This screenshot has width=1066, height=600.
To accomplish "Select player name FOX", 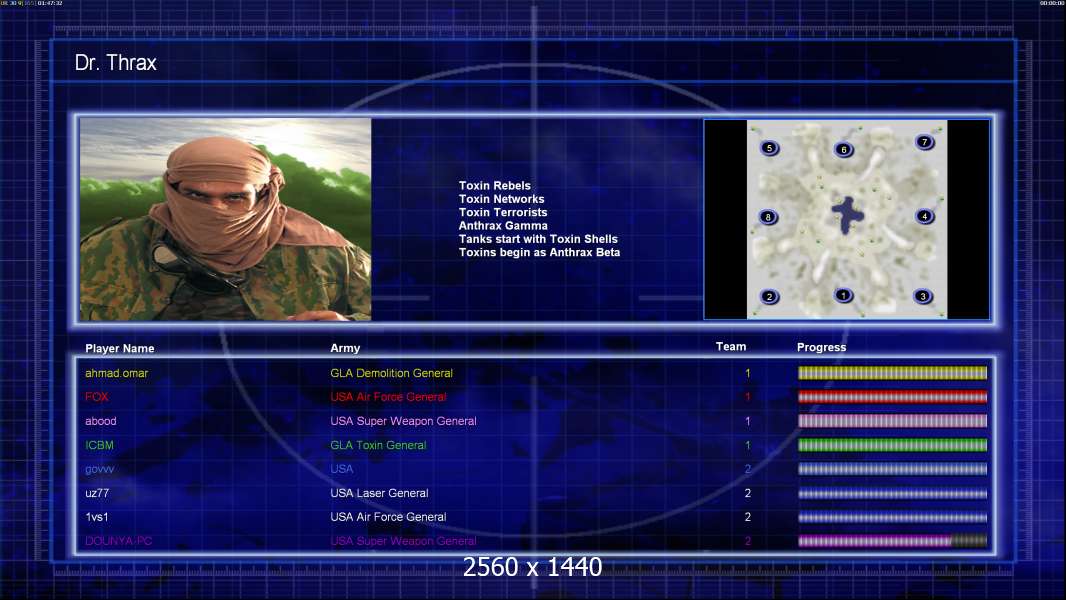I will pyautogui.click(x=97, y=397).
